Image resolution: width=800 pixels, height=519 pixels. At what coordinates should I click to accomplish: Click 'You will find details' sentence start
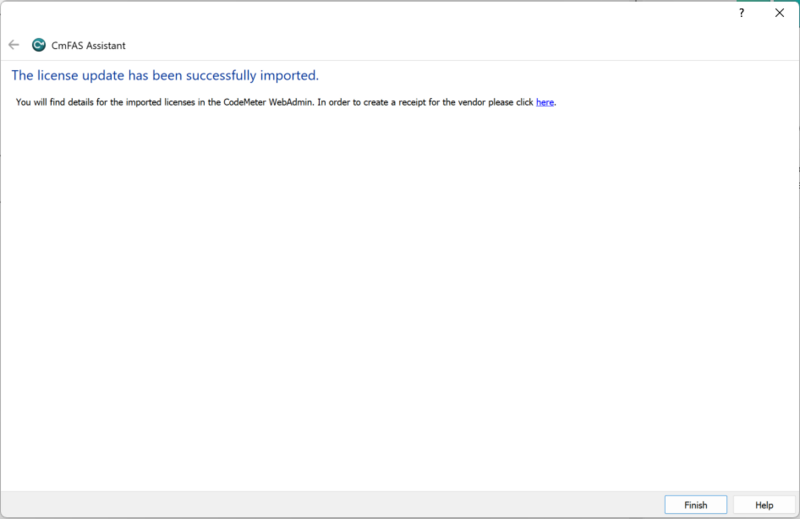click(x=56, y=102)
